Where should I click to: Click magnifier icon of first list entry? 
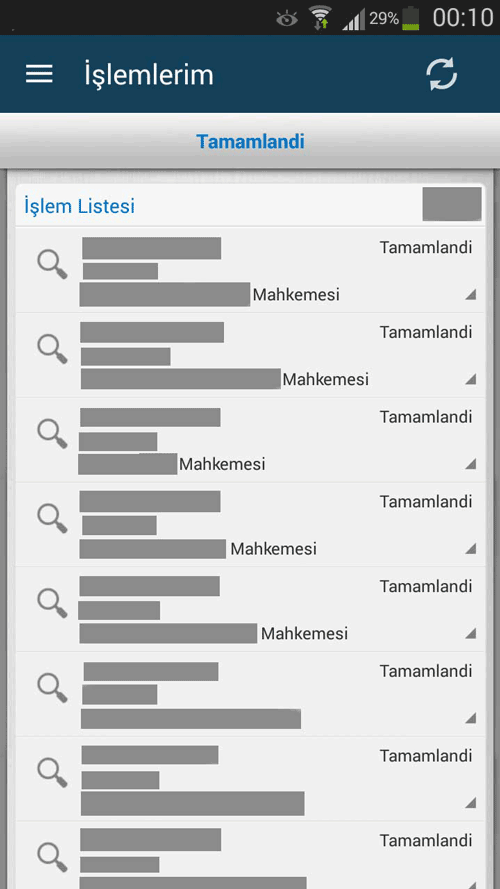click(52, 265)
